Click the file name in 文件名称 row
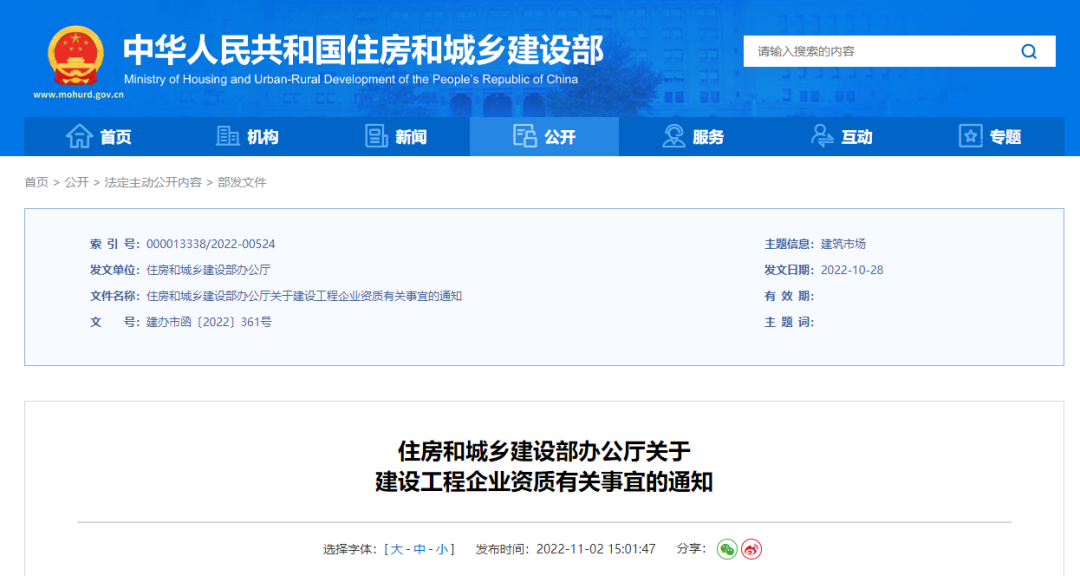Screen dimensions: 1080x576 pyautogui.click(x=304, y=296)
